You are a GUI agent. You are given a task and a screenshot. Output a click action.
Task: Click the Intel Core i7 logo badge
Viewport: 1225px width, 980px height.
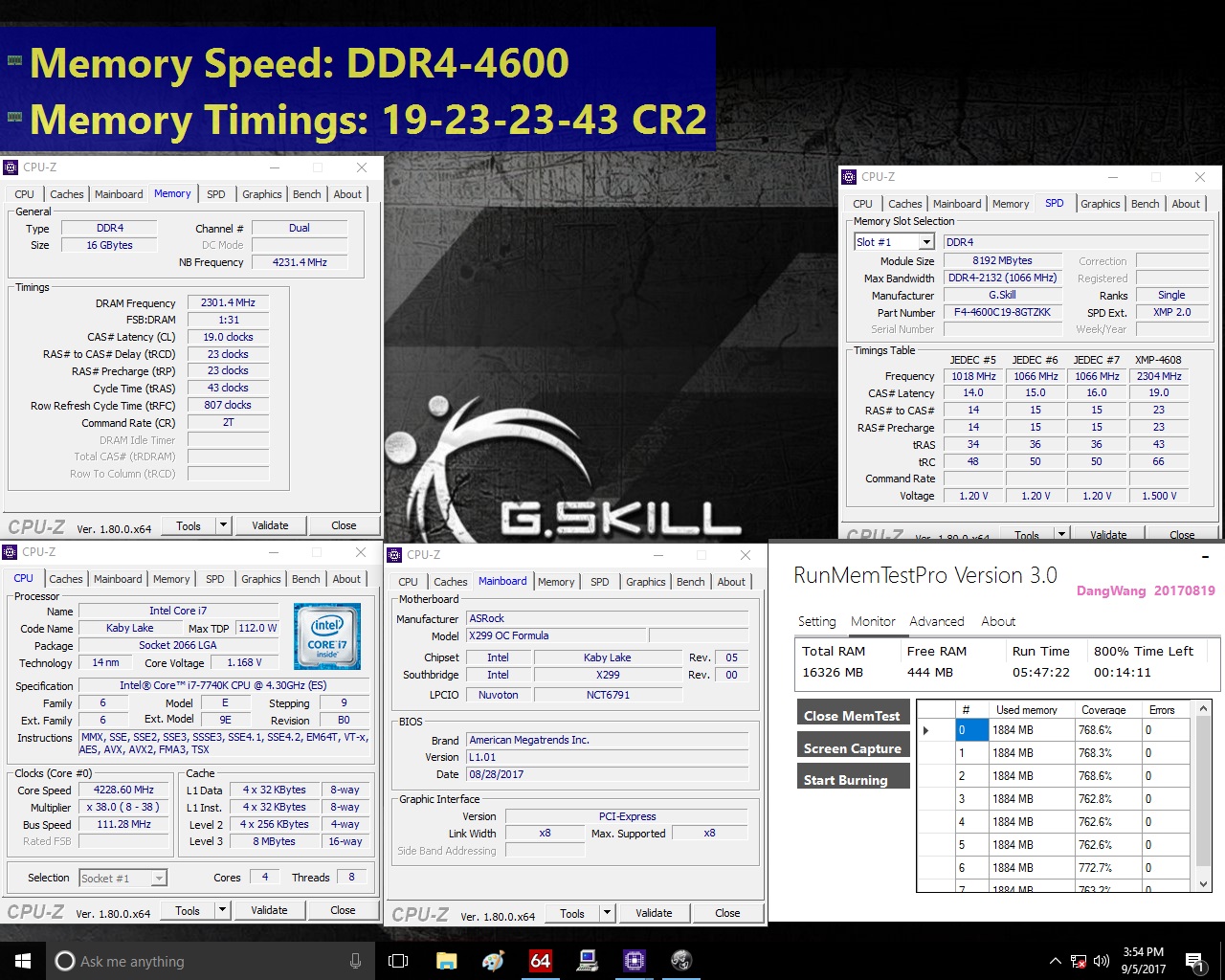point(327,635)
